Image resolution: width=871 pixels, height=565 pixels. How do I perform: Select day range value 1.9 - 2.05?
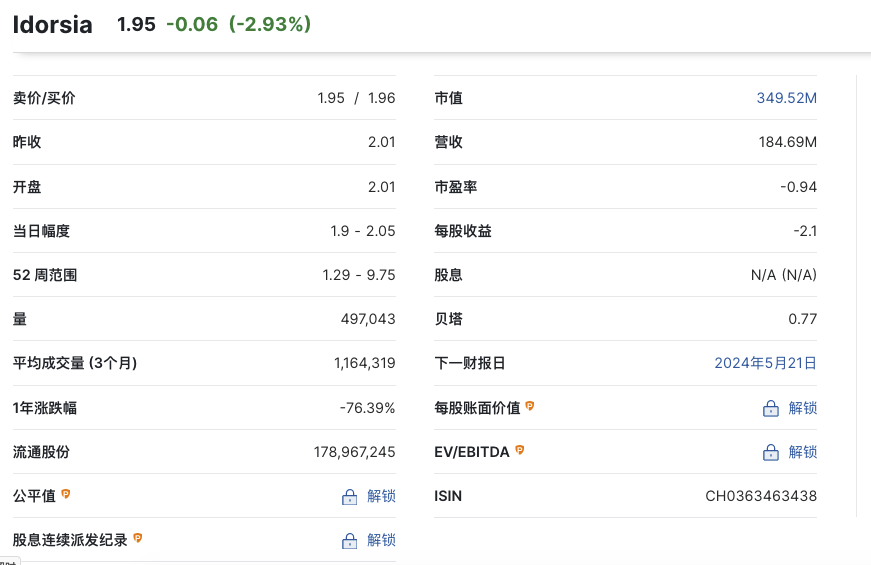[363, 231]
